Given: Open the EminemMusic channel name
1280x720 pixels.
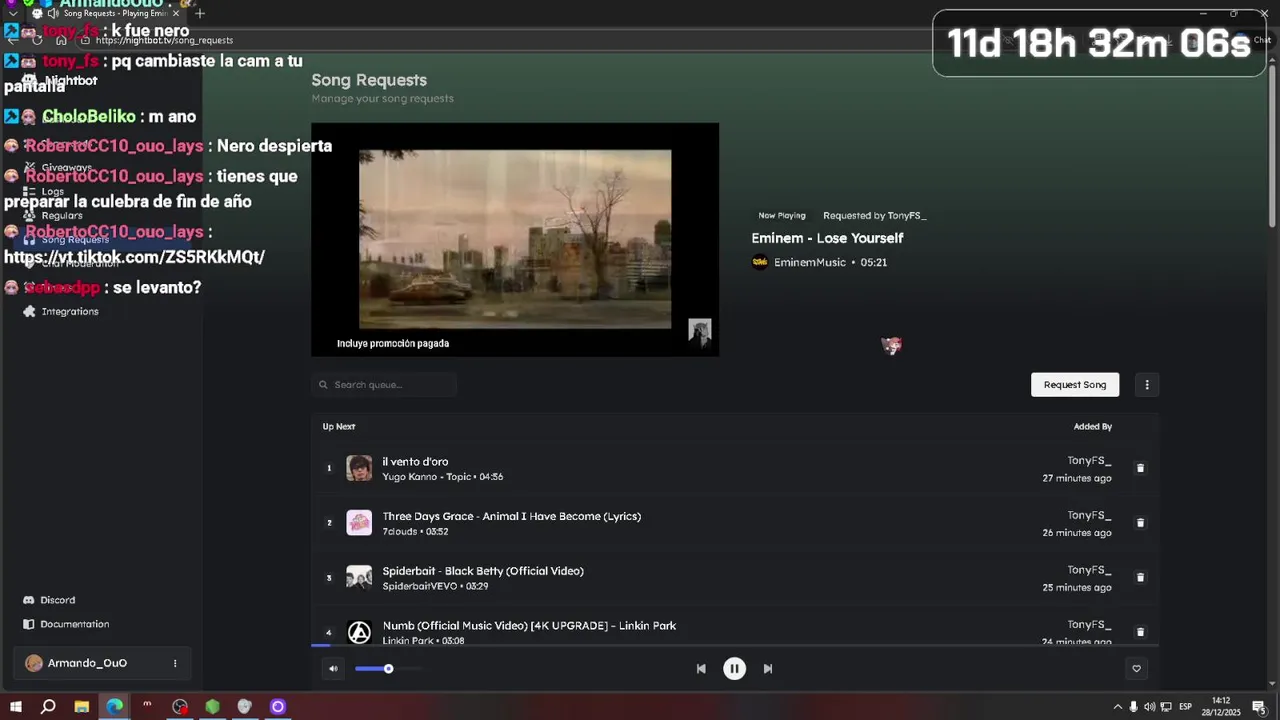Looking at the screenshot, I should click(810, 262).
